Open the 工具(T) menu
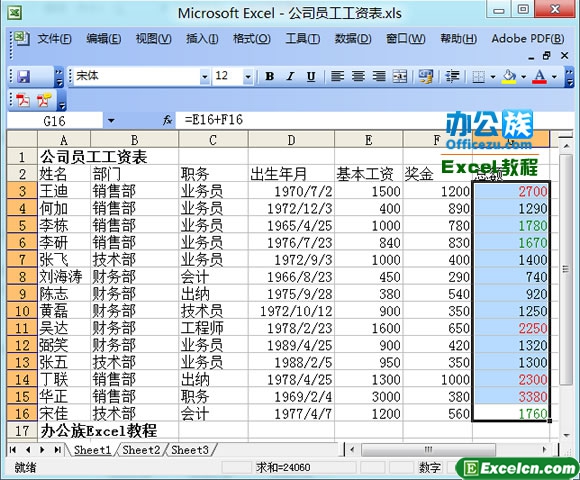 [303, 38]
